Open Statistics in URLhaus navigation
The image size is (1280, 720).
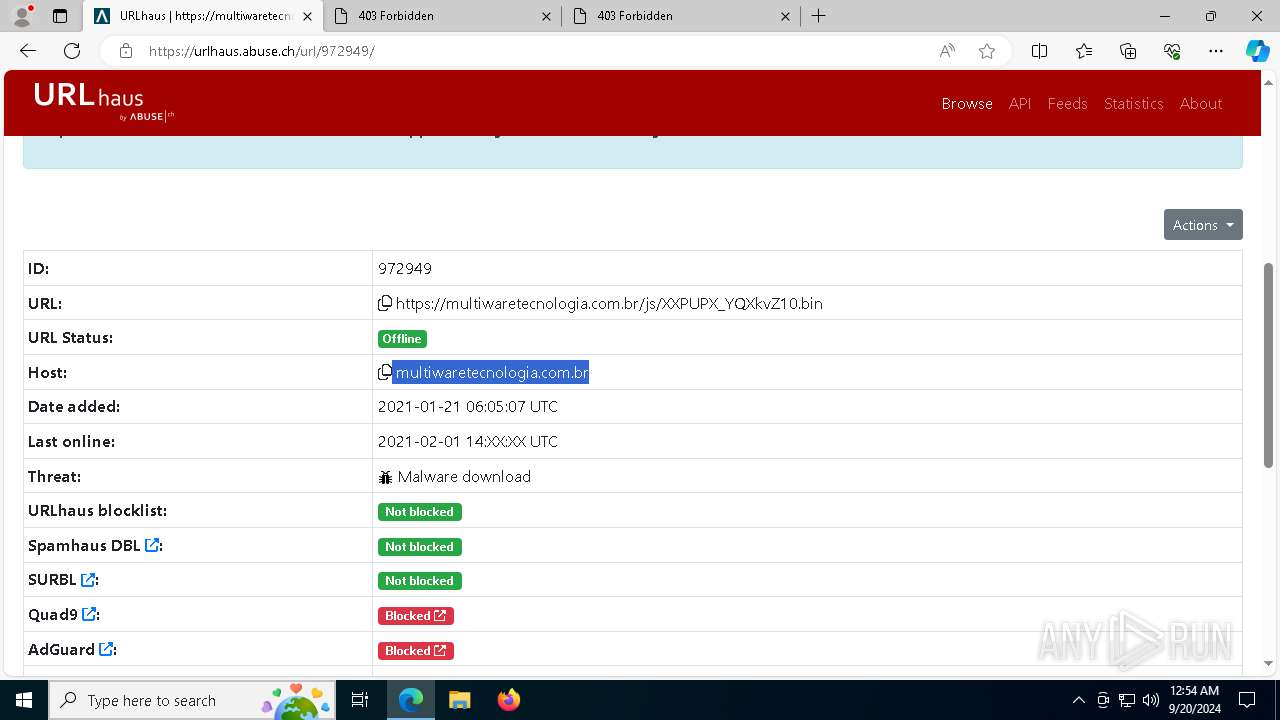[1133, 103]
